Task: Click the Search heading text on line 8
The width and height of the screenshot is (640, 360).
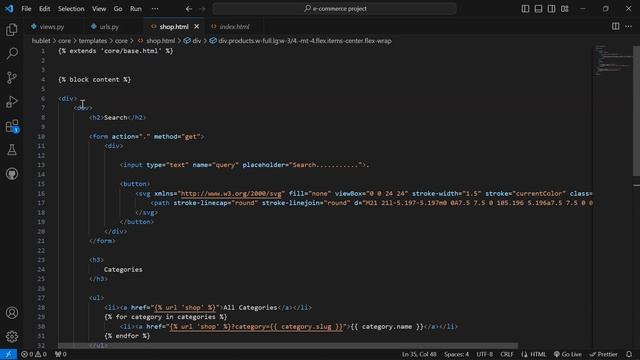Action: [x=116, y=118]
